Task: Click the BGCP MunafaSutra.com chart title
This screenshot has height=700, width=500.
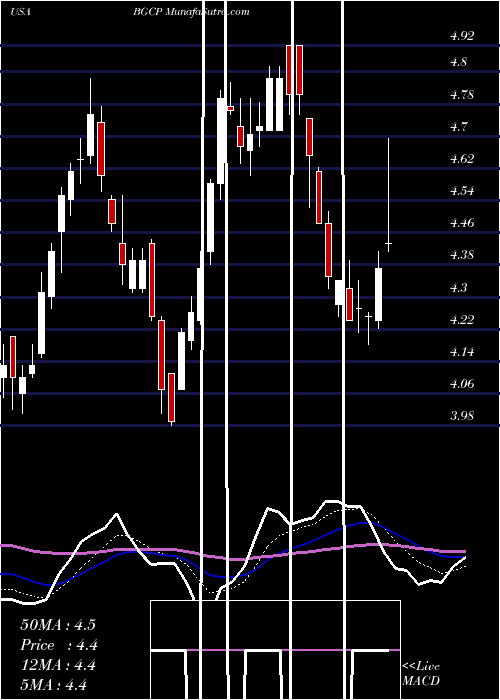Action: [191, 12]
